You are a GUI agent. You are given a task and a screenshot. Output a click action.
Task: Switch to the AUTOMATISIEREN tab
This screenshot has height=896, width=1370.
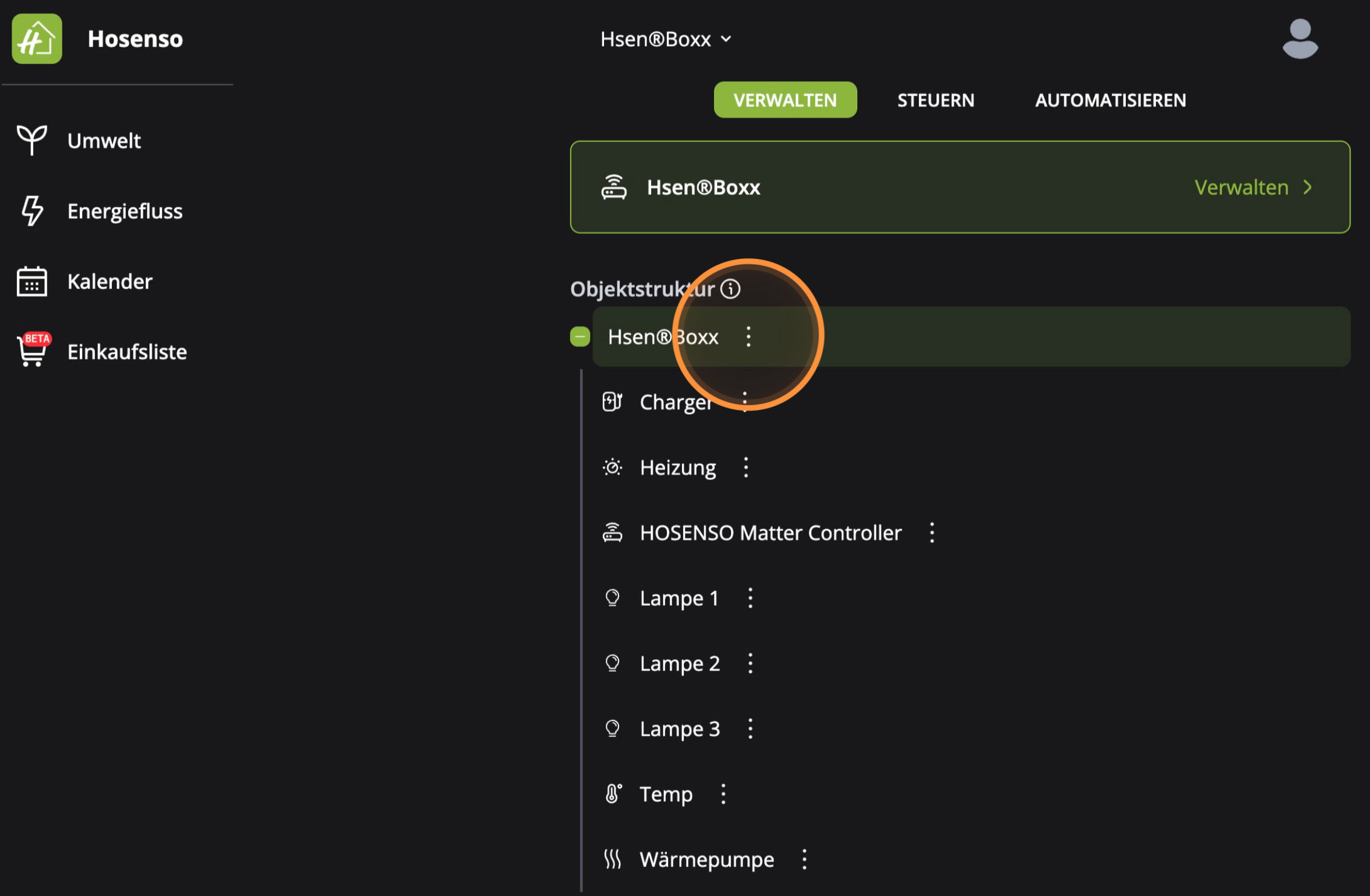point(1110,100)
